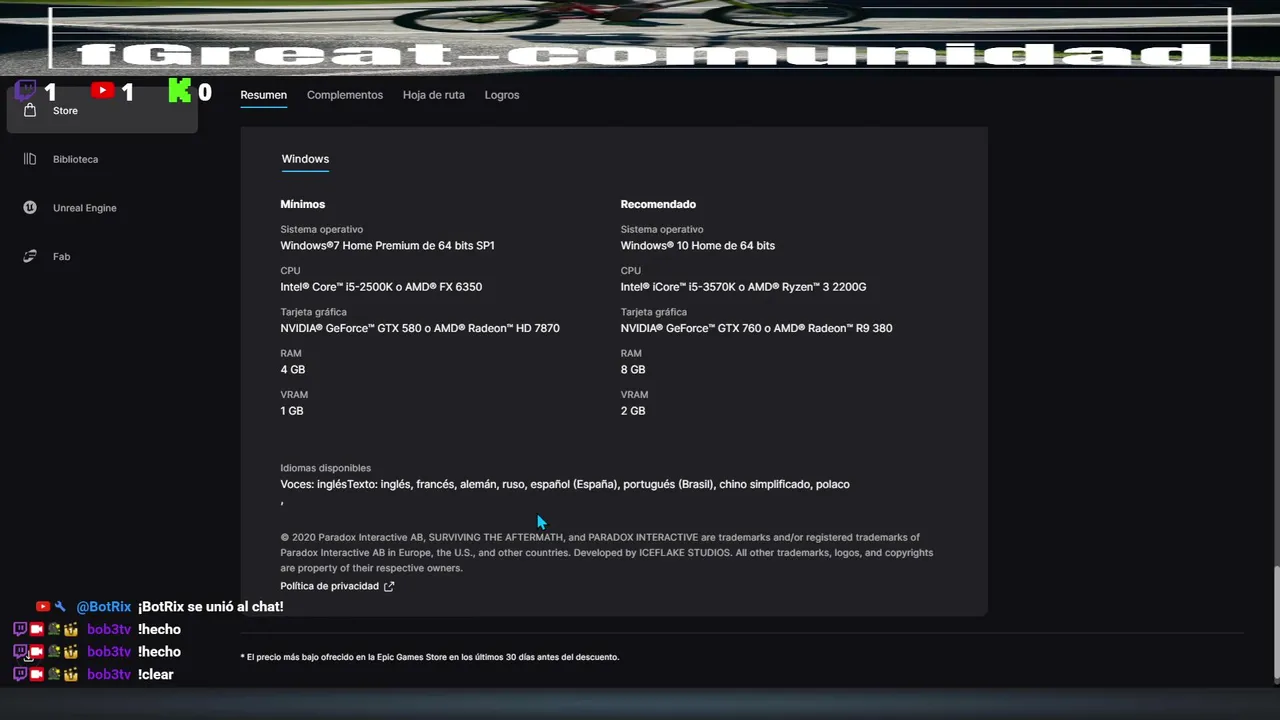This screenshot has height=720, width=1280.
Task: Click the Store shopping bag icon
Action: [30, 110]
